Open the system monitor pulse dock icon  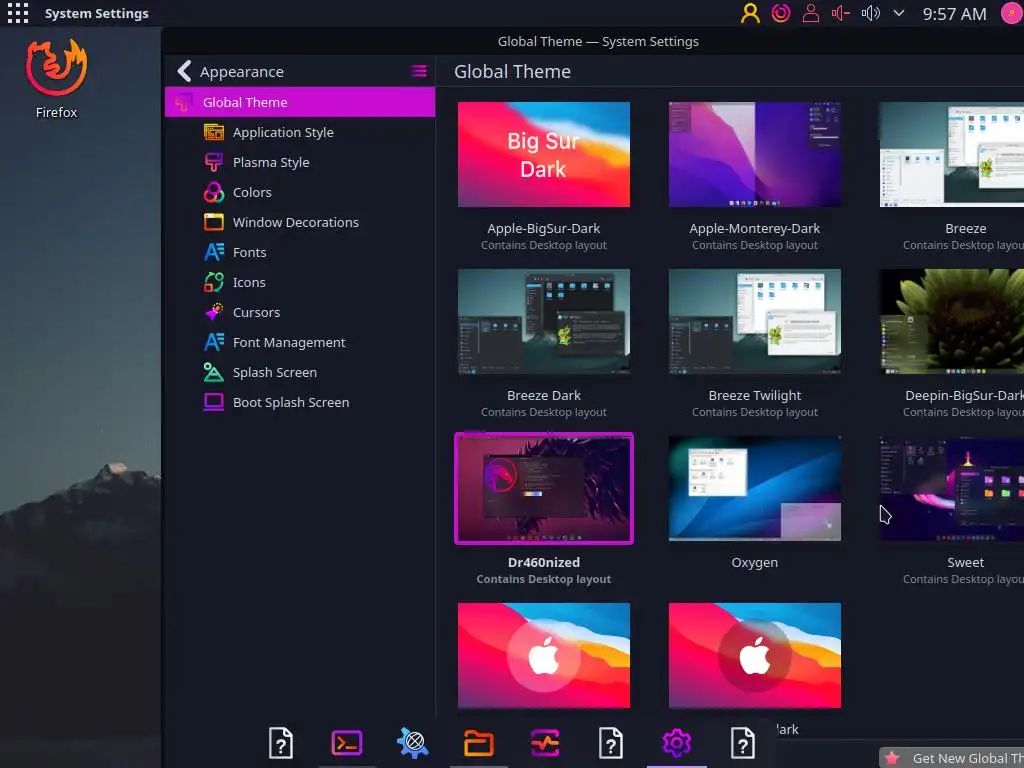[x=545, y=743]
